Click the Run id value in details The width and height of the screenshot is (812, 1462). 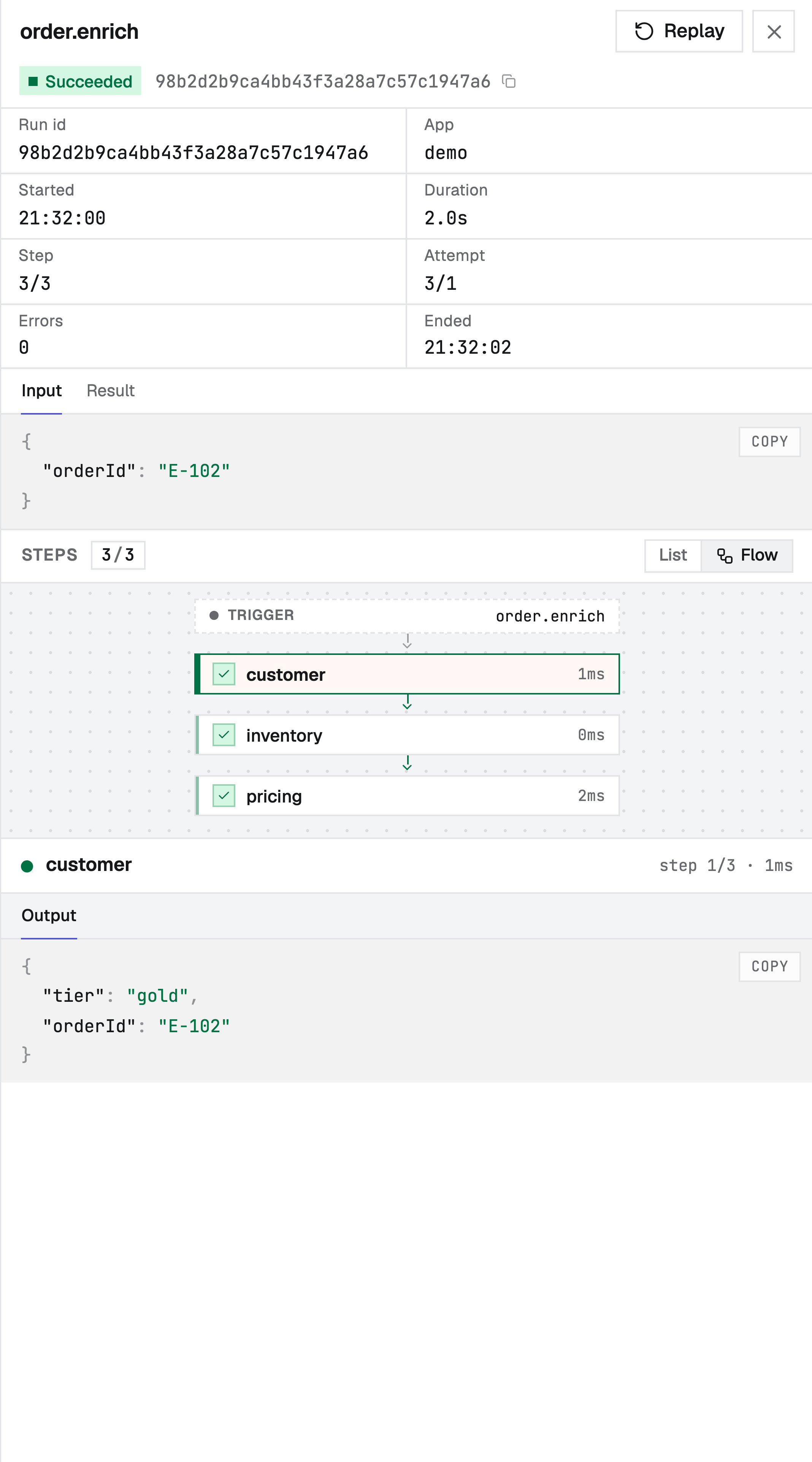(x=193, y=153)
